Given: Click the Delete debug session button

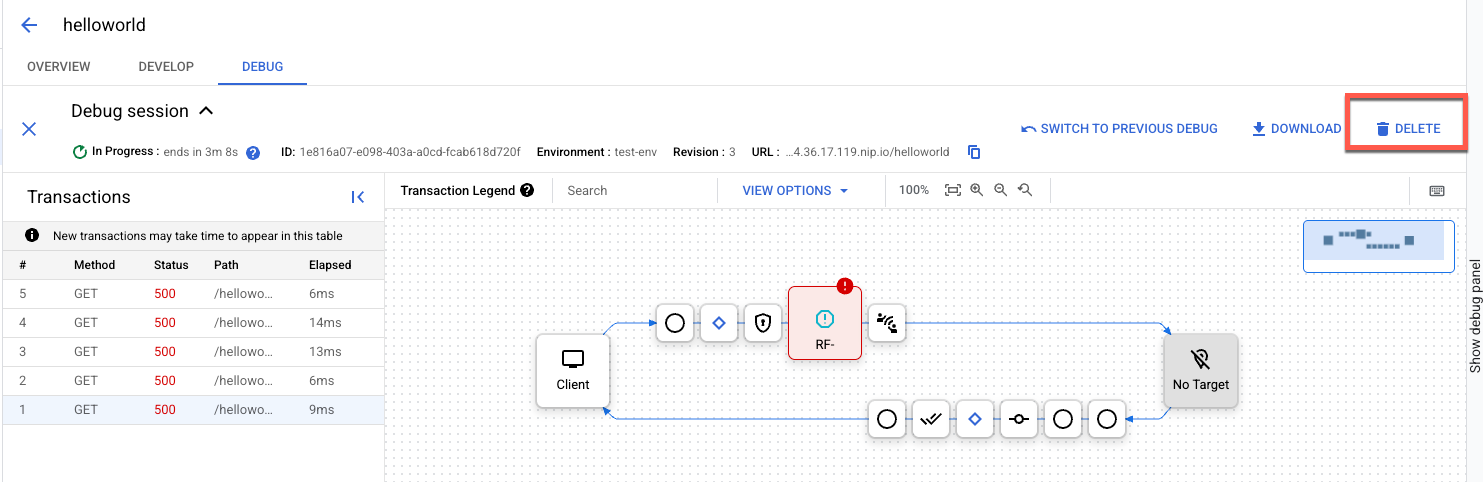Looking at the screenshot, I should 1407,129.
